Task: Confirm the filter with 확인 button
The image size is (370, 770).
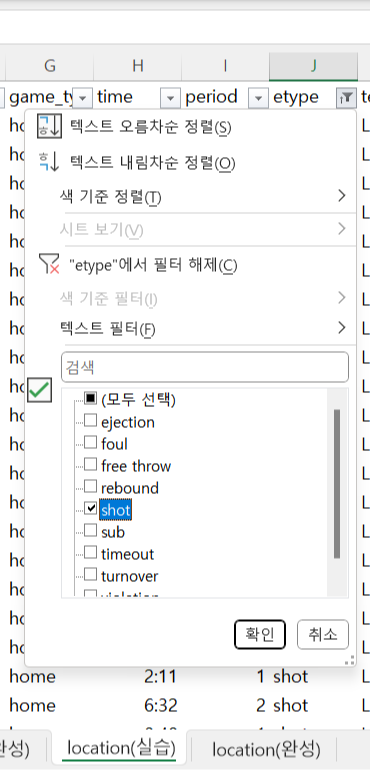Action: [259, 634]
